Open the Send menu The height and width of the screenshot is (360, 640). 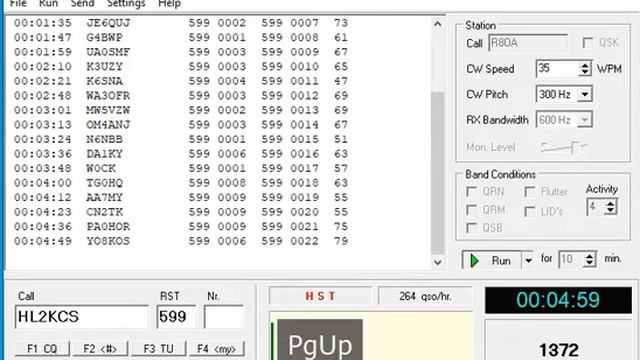(x=82, y=4)
